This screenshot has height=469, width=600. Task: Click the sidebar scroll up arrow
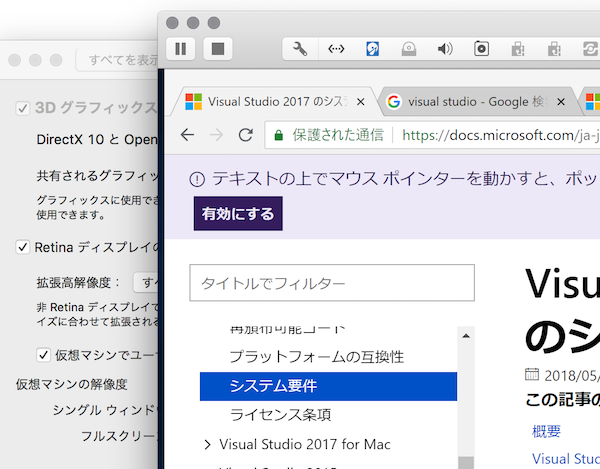click(x=466, y=336)
